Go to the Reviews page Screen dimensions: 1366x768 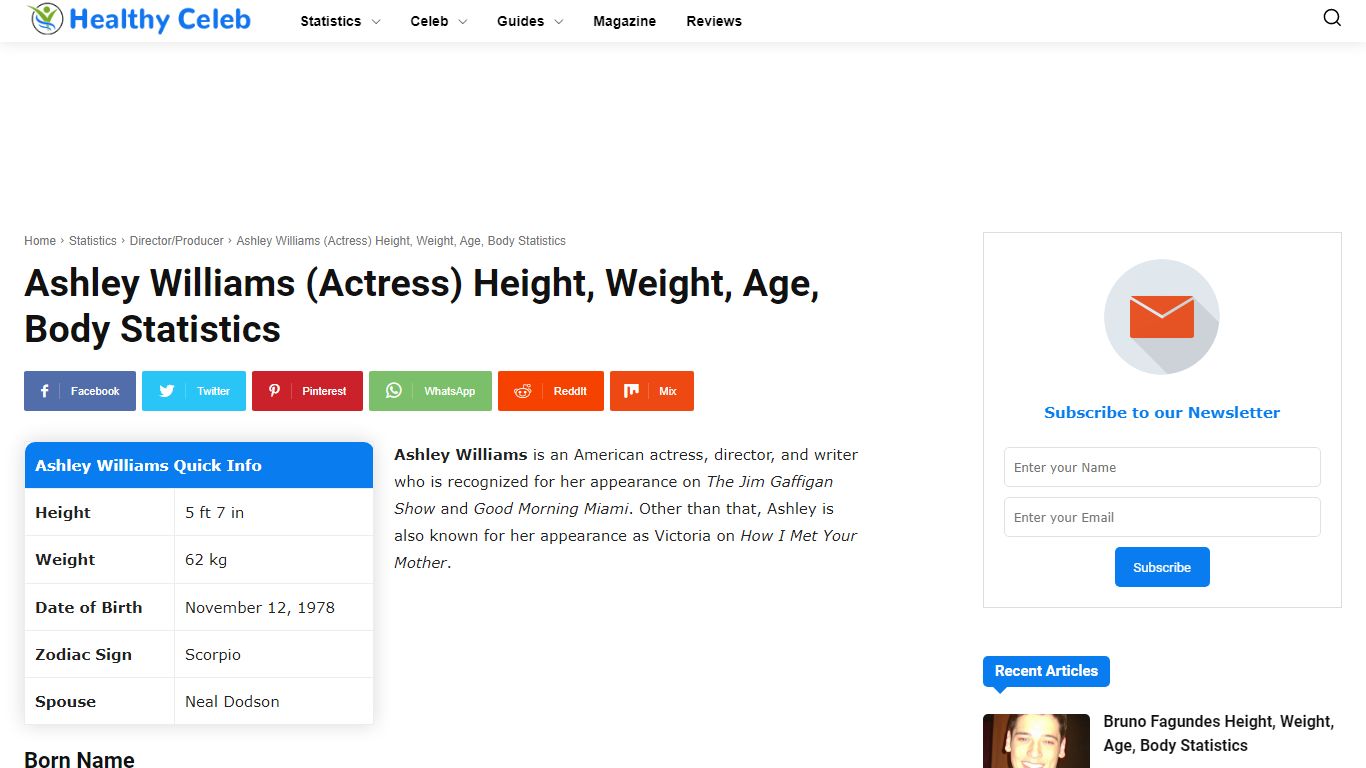[x=714, y=21]
